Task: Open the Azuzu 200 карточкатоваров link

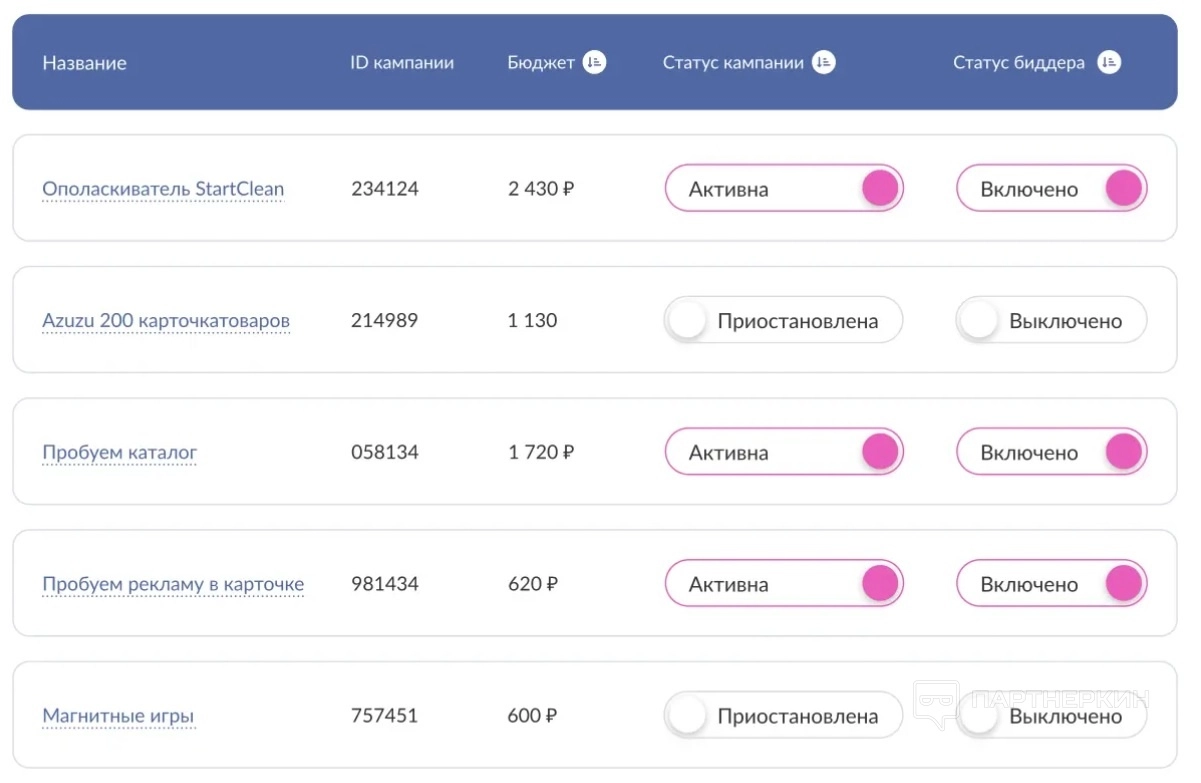Action: coord(166,321)
